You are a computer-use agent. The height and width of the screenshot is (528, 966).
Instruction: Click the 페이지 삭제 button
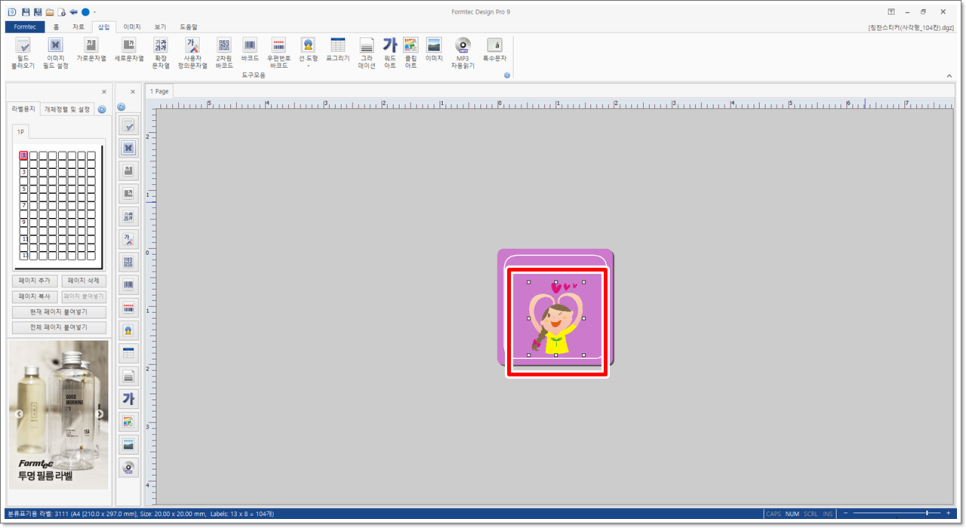[x=84, y=281]
